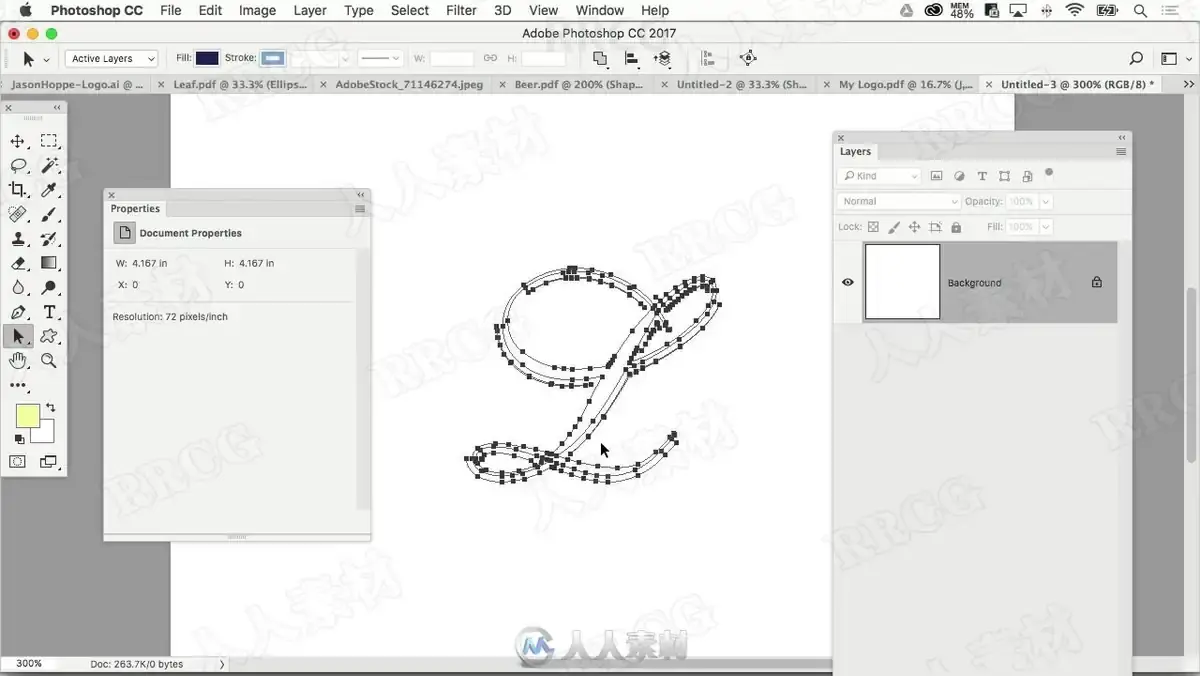The image size is (1200, 676).
Task: Toggle adjustment layer filter in Layers panel
Action: click(x=959, y=176)
